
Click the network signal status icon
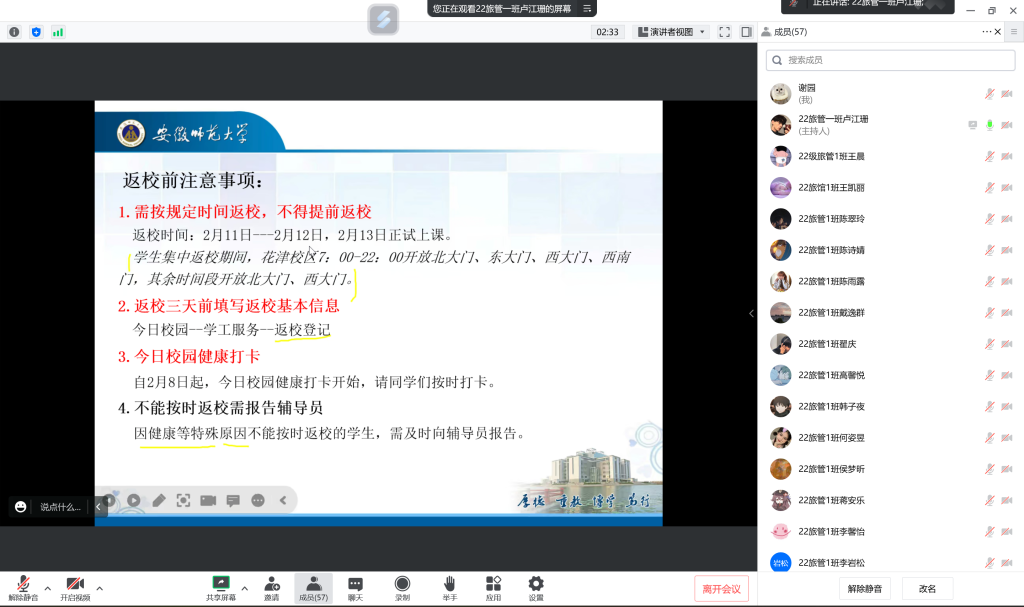(x=58, y=32)
